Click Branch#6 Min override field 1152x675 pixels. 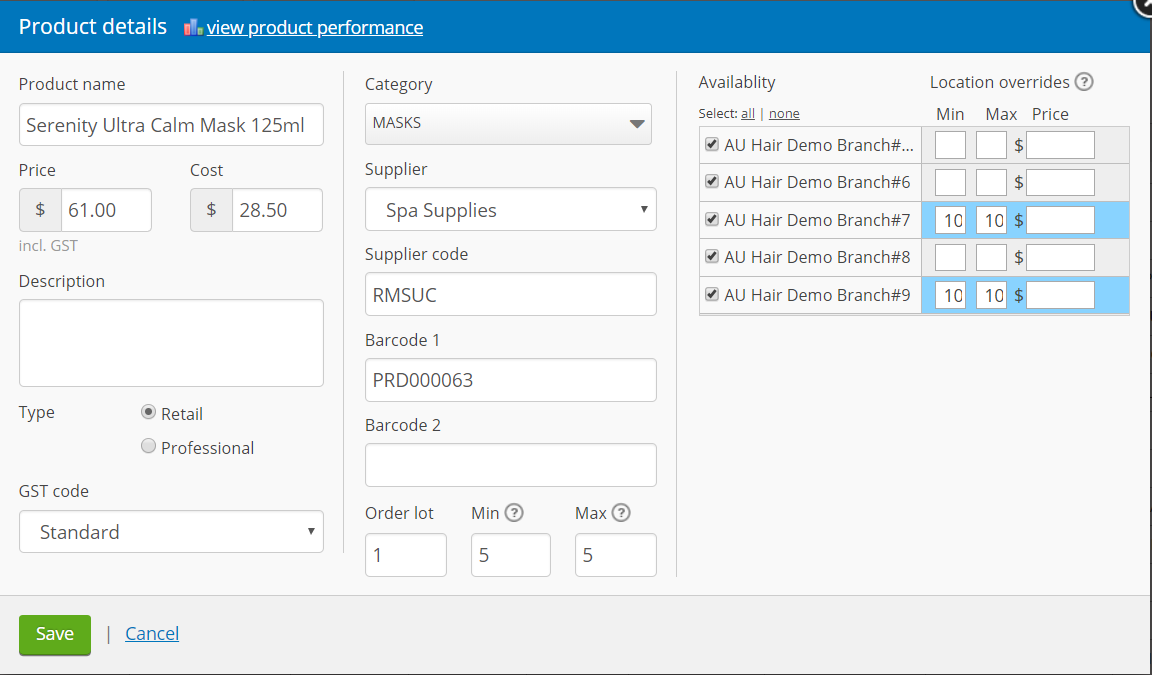950,182
